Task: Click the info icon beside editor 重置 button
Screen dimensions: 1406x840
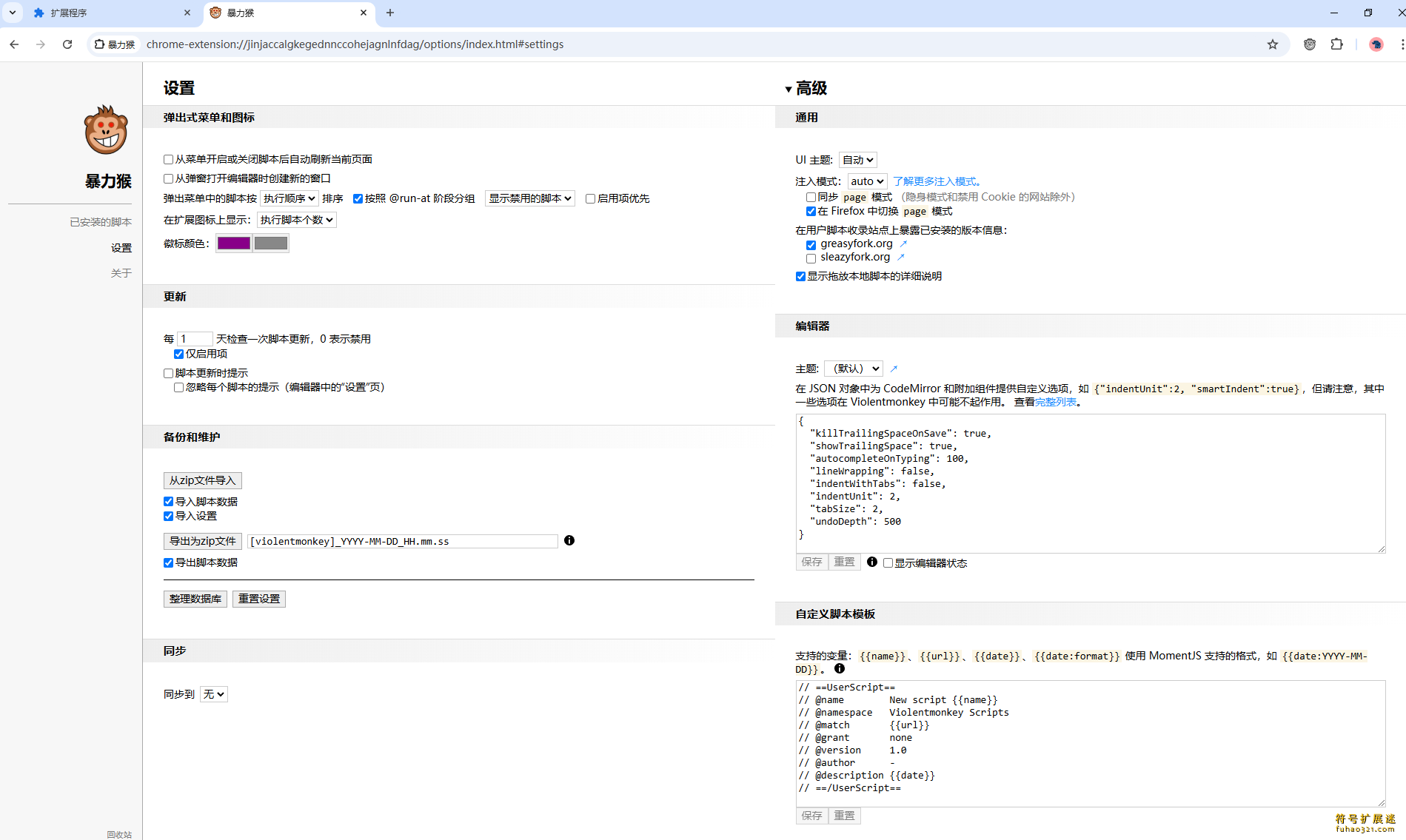Action: pos(872,562)
